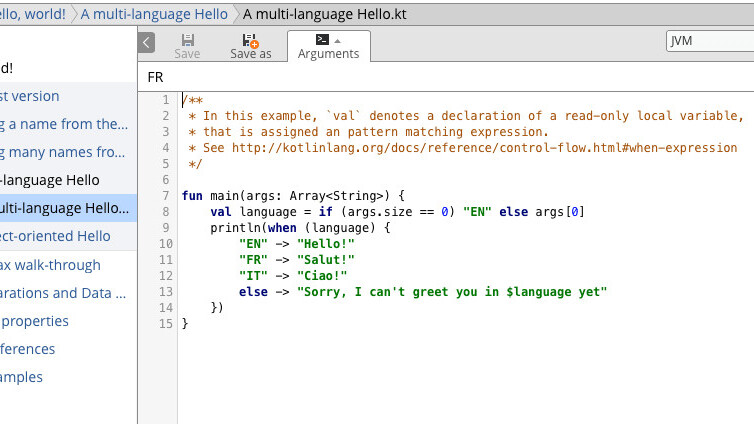Open the JVM target platform dropdown
754x424 pixels.
[x=710, y=41]
